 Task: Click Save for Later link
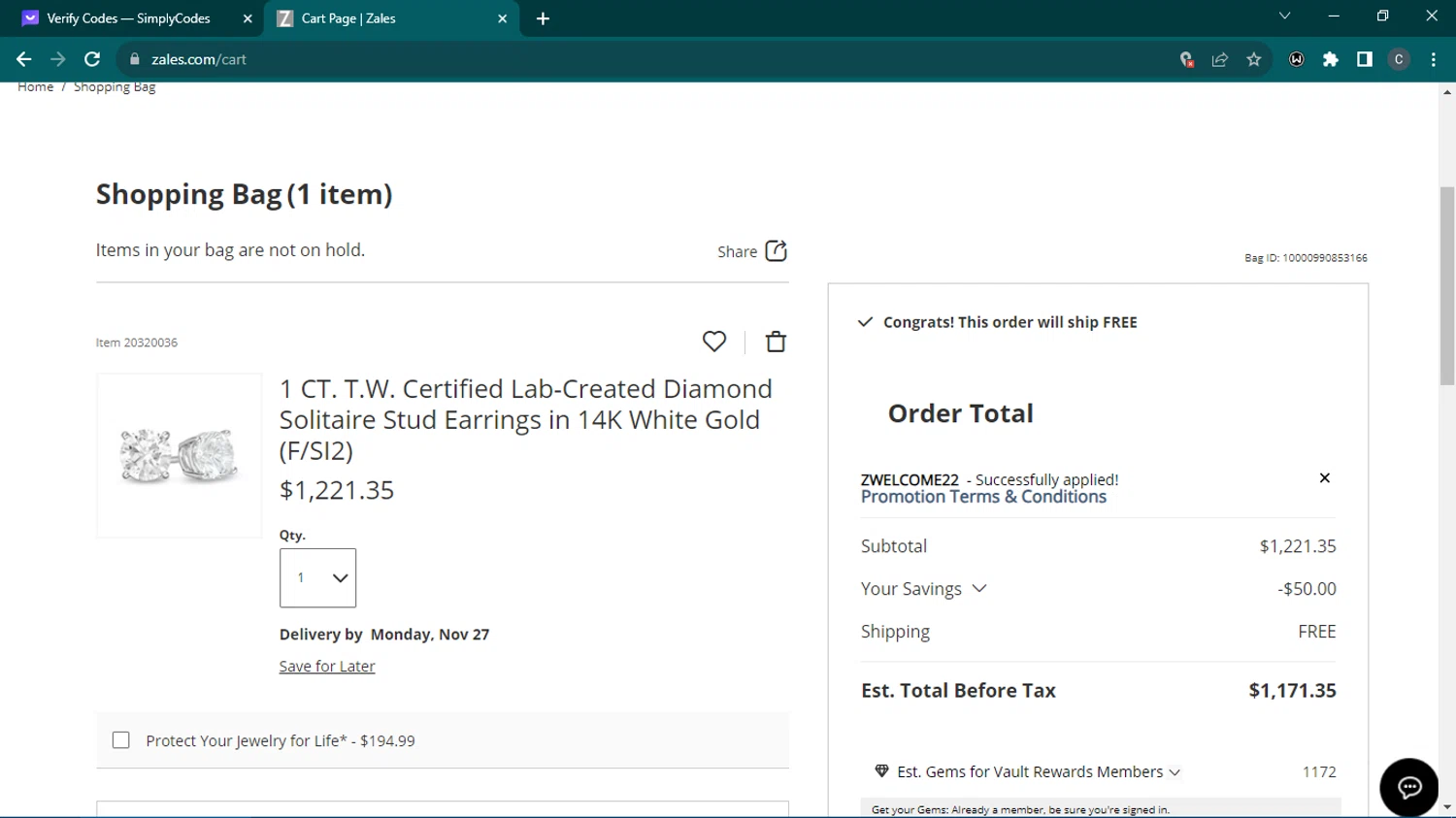[x=327, y=667]
